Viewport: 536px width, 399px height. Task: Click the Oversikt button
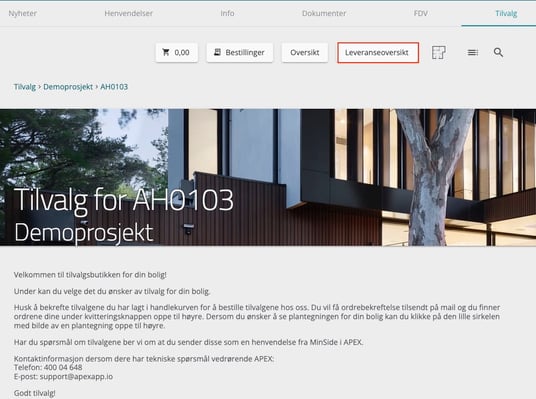305,52
